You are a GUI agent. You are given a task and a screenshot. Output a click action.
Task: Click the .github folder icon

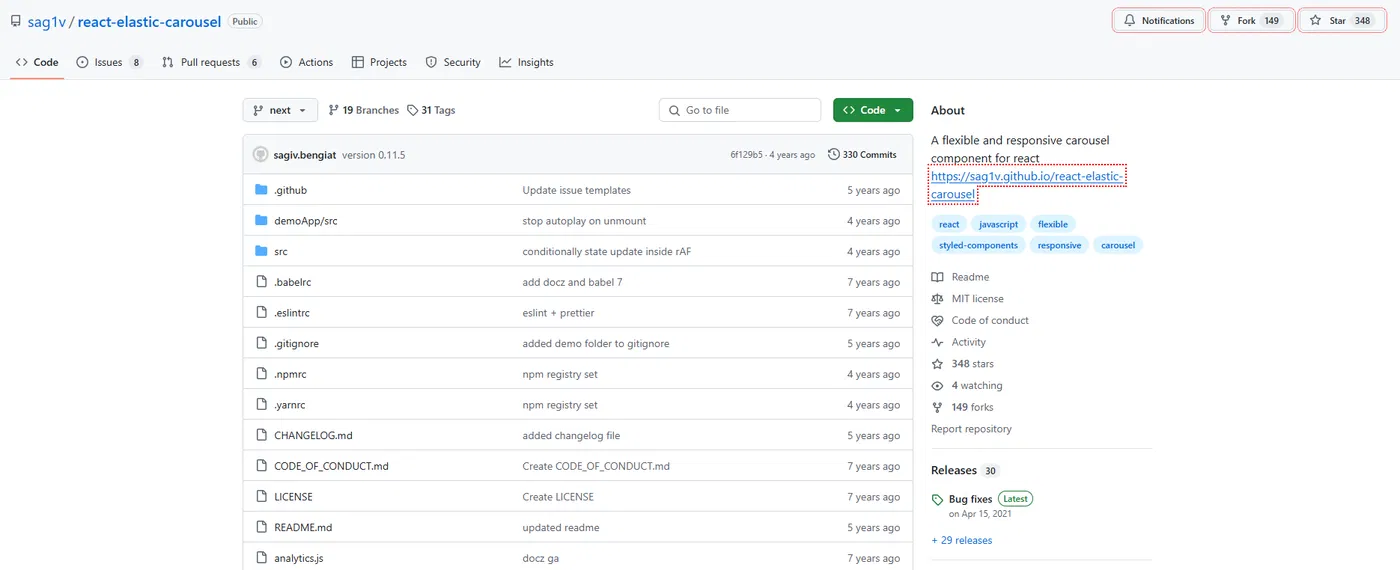click(261, 190)
